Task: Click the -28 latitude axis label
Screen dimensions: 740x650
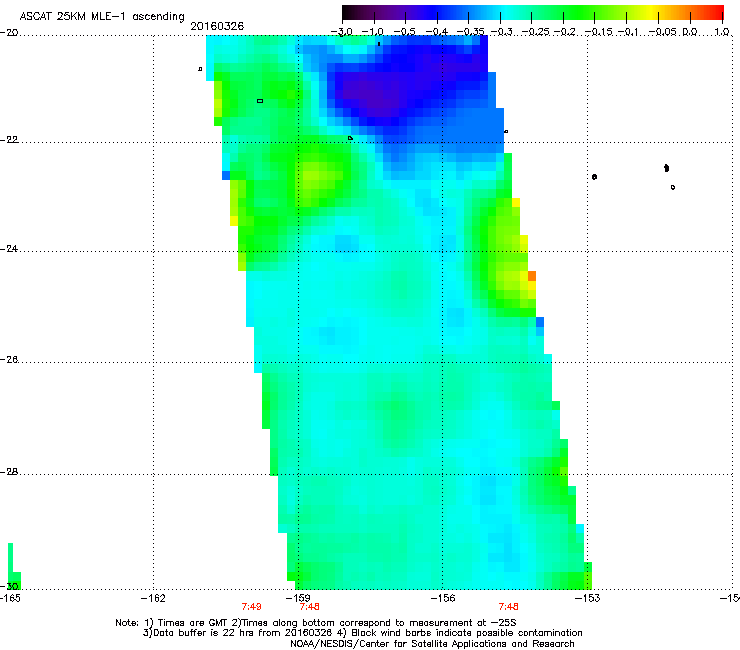Action: pos(10,472)
